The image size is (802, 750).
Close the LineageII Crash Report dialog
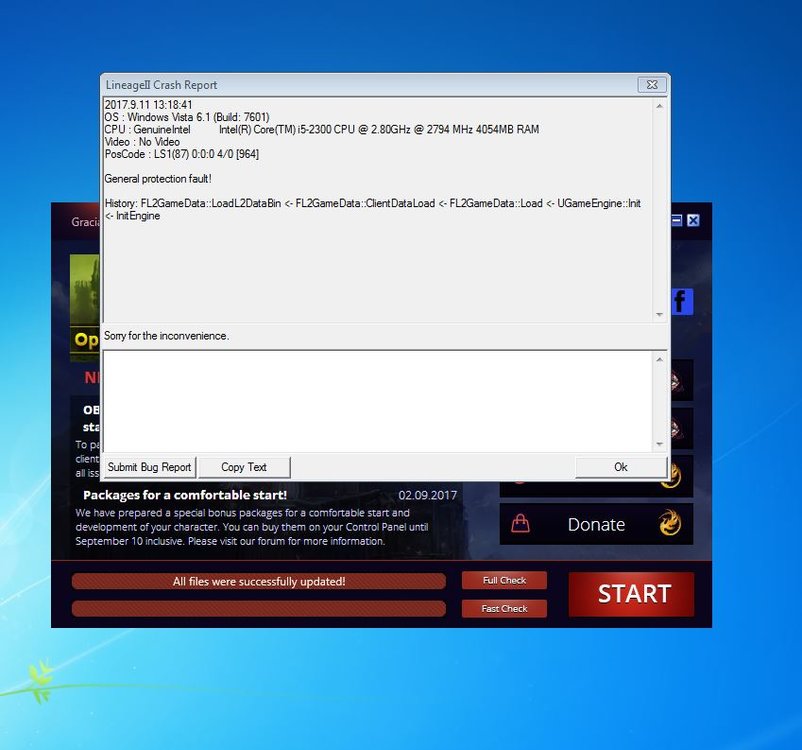click(651, 85)
